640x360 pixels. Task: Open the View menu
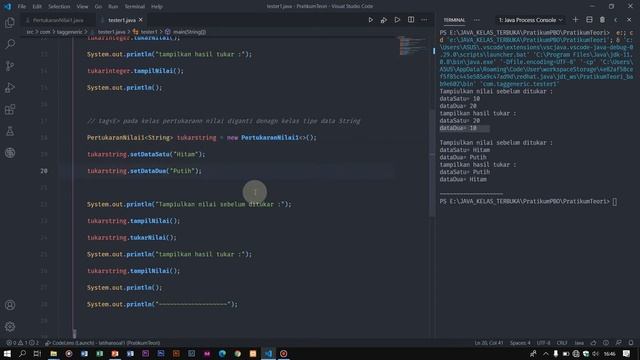tap(82, 7)
